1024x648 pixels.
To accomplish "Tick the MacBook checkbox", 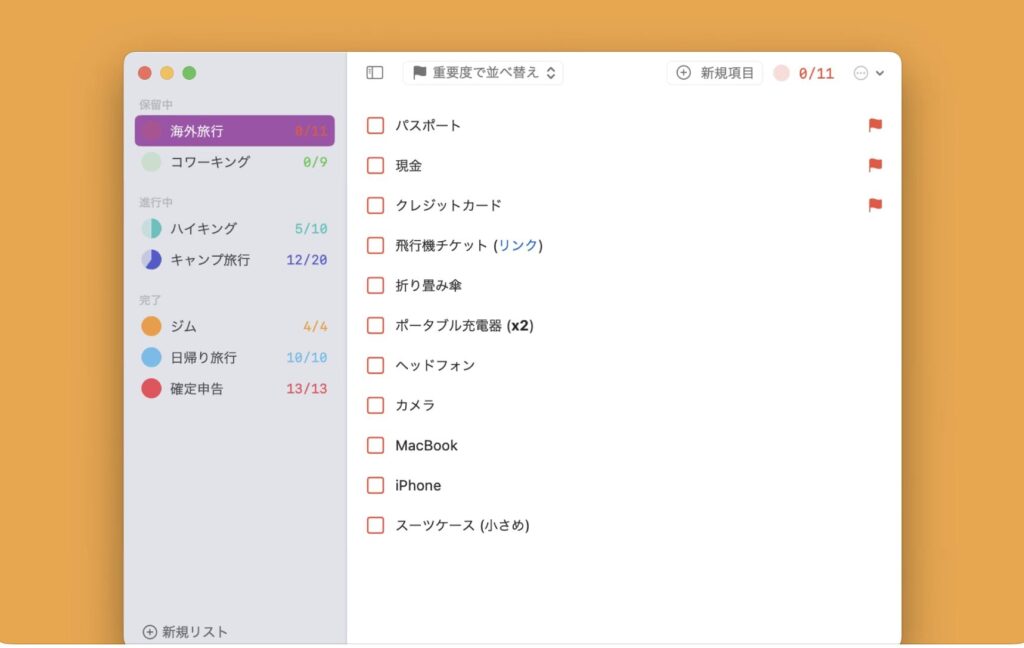I will point(375,445).
